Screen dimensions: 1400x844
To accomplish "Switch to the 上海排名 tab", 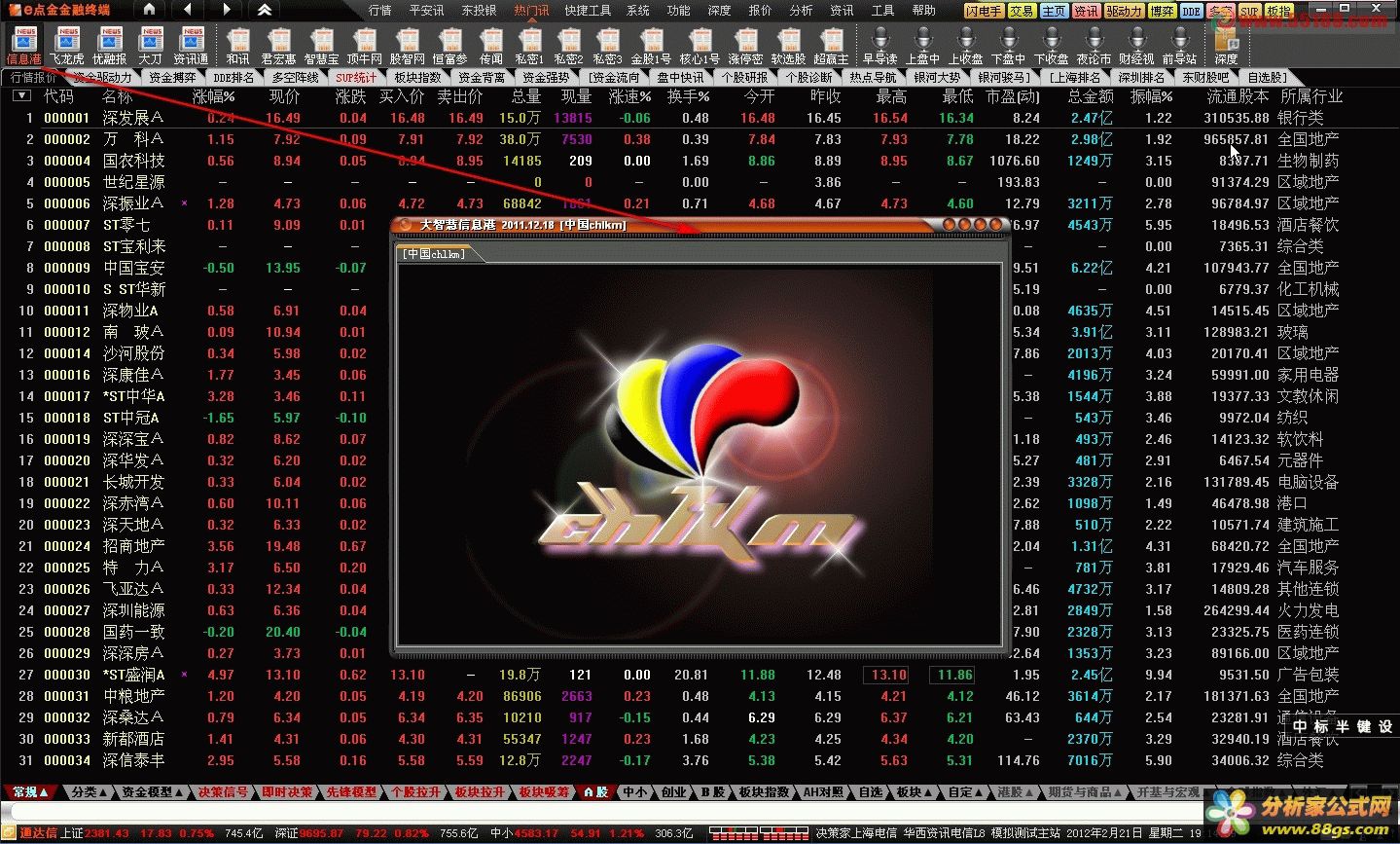I will click(x=1075, y=77).
